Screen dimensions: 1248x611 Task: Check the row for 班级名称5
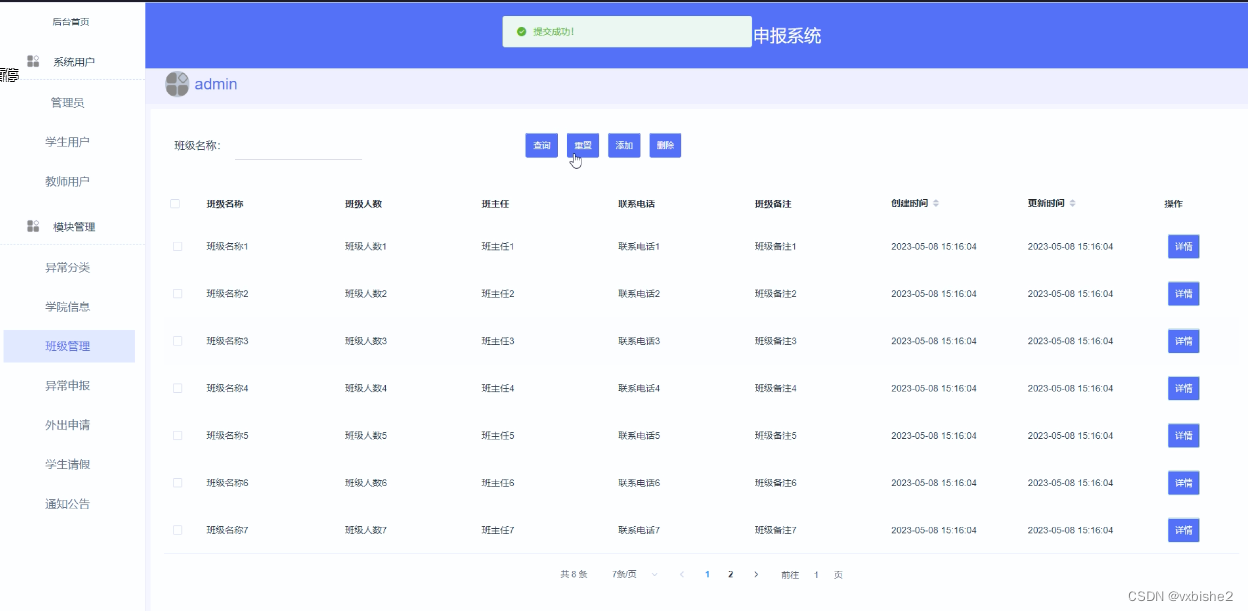click(x=178, y=436)
